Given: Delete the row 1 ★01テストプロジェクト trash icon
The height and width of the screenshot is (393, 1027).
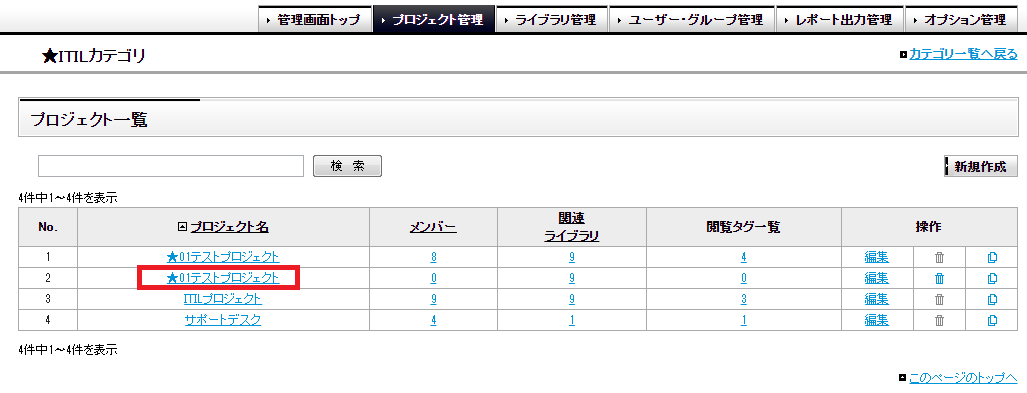Looking at the screenshot, I should 939,257.
